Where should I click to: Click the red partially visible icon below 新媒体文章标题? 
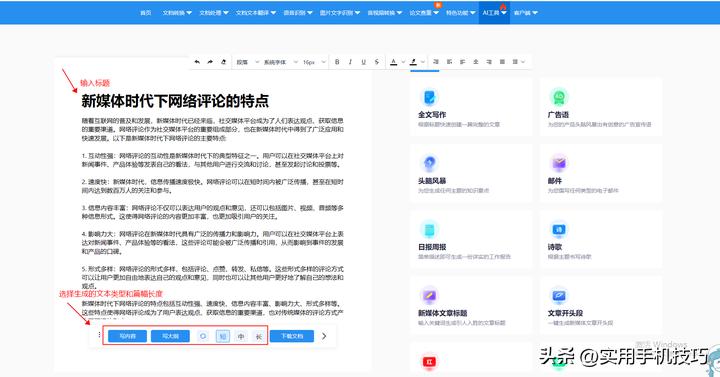coord(429,362)
